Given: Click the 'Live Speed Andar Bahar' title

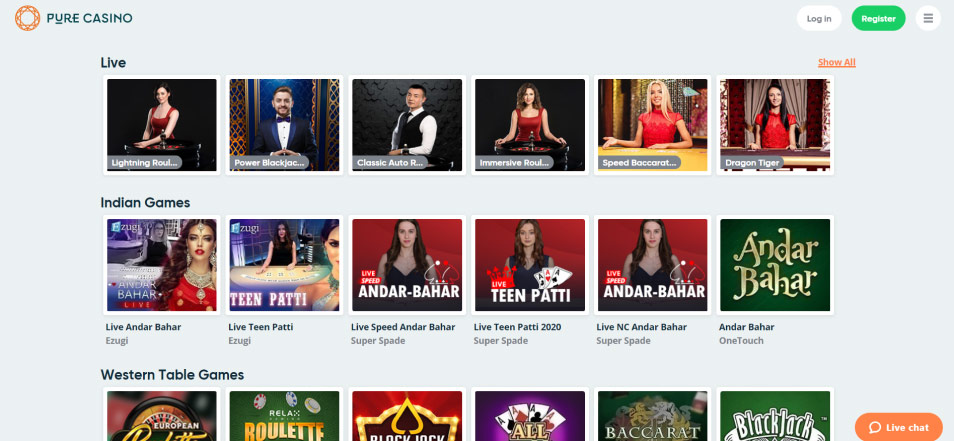Looking at the screenshot, I should click(403, 327).
